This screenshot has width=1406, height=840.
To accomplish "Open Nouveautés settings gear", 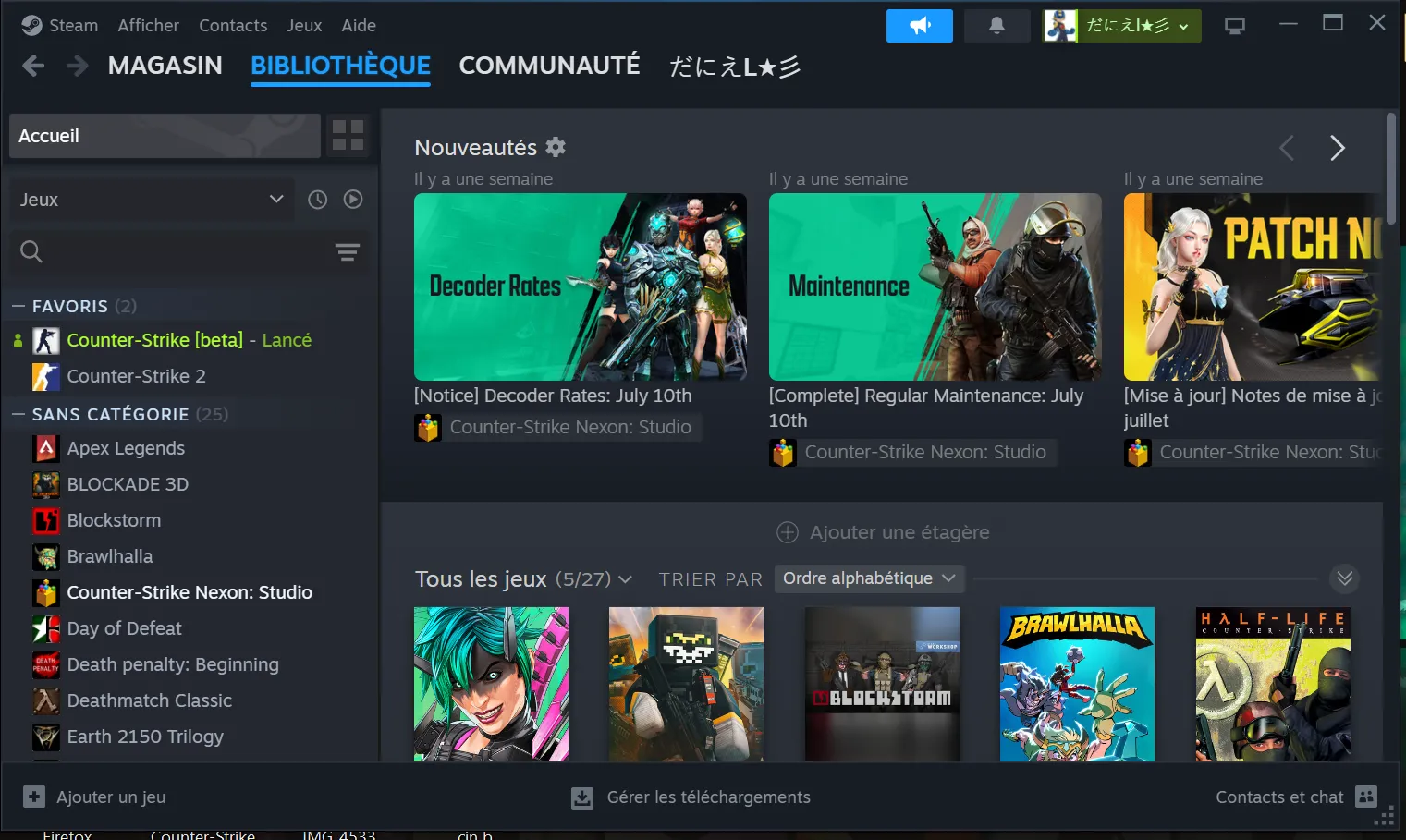I will 556,147.
